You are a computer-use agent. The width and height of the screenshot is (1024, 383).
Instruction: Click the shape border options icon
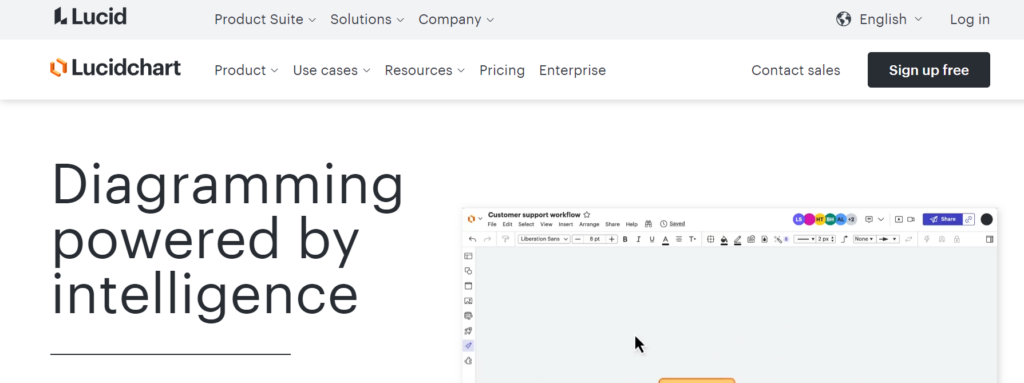click(711, 239)
